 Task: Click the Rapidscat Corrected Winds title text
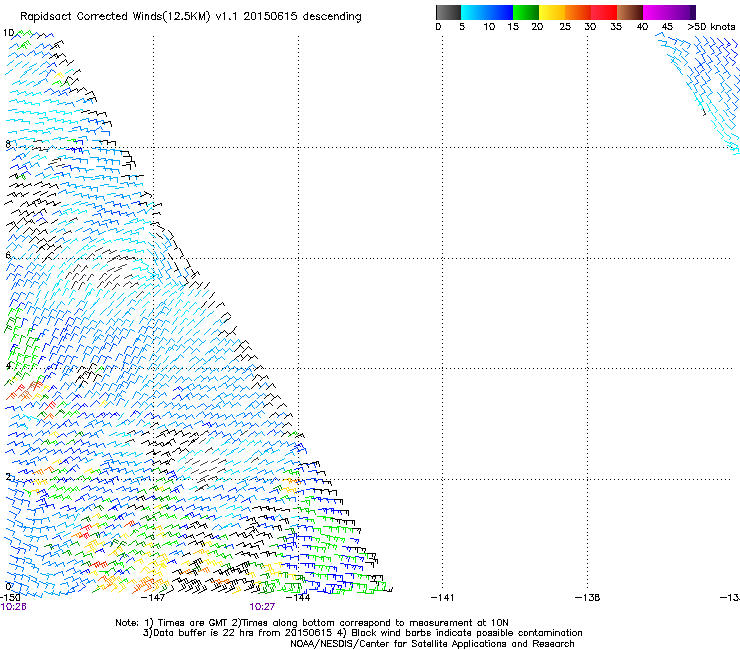[191, 17]
